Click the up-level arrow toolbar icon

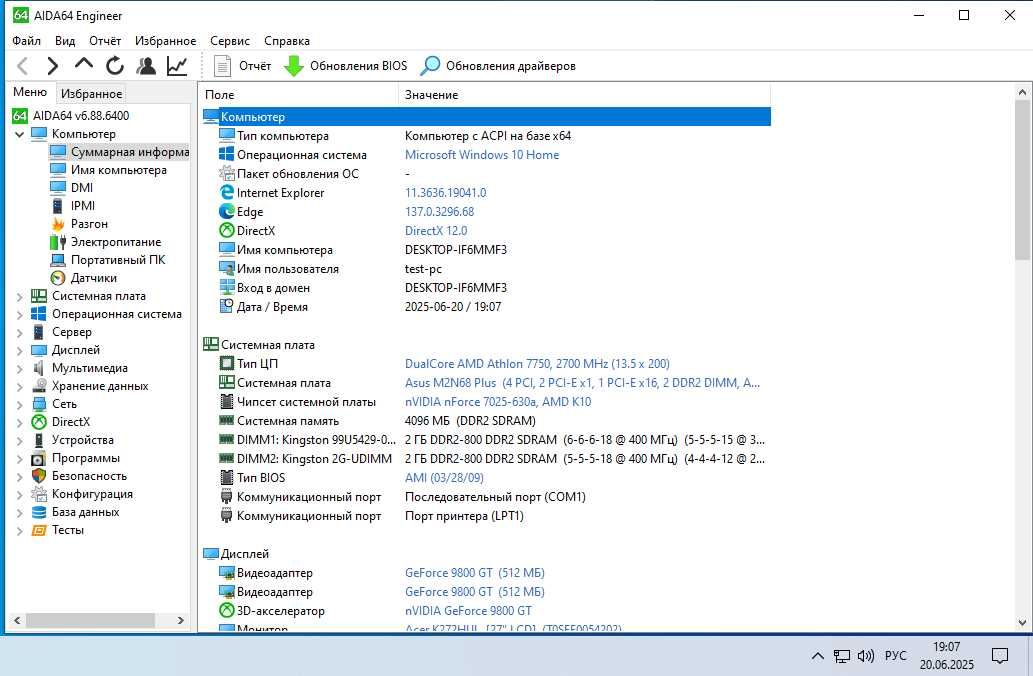(84, 65)
